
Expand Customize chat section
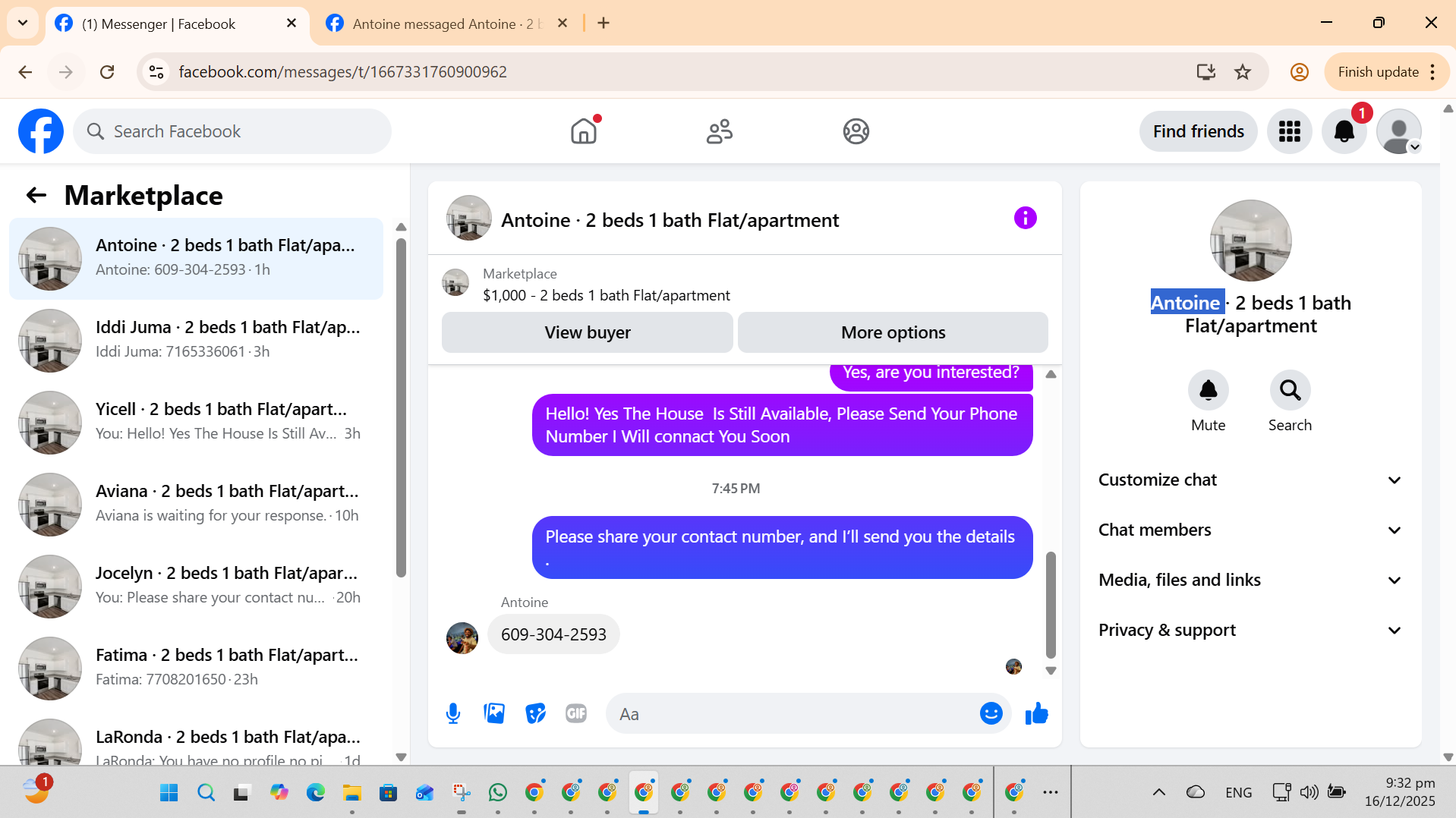click(x=1250, y=480)
